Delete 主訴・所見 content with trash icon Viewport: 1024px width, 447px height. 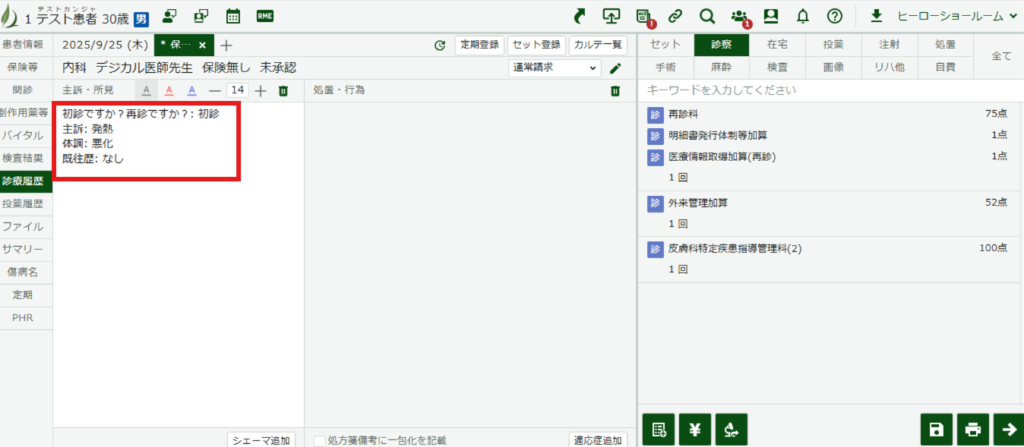tap(283, 91)
